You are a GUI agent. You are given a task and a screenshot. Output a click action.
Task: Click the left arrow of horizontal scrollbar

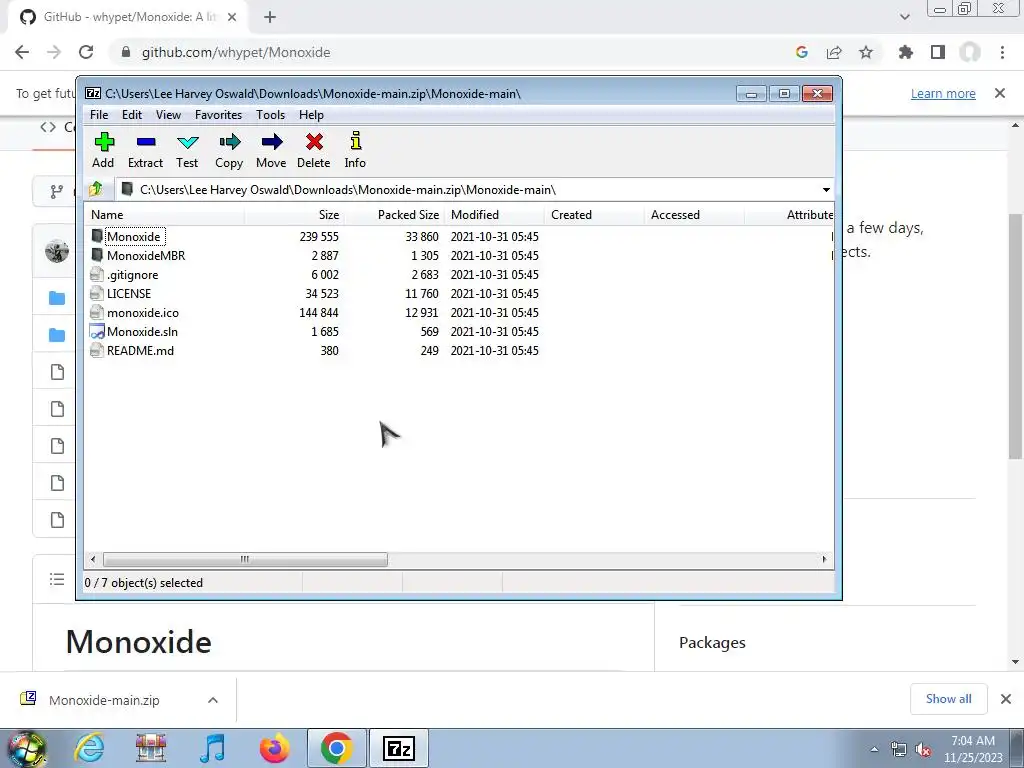pyautogui.click(x=93, y=559)
